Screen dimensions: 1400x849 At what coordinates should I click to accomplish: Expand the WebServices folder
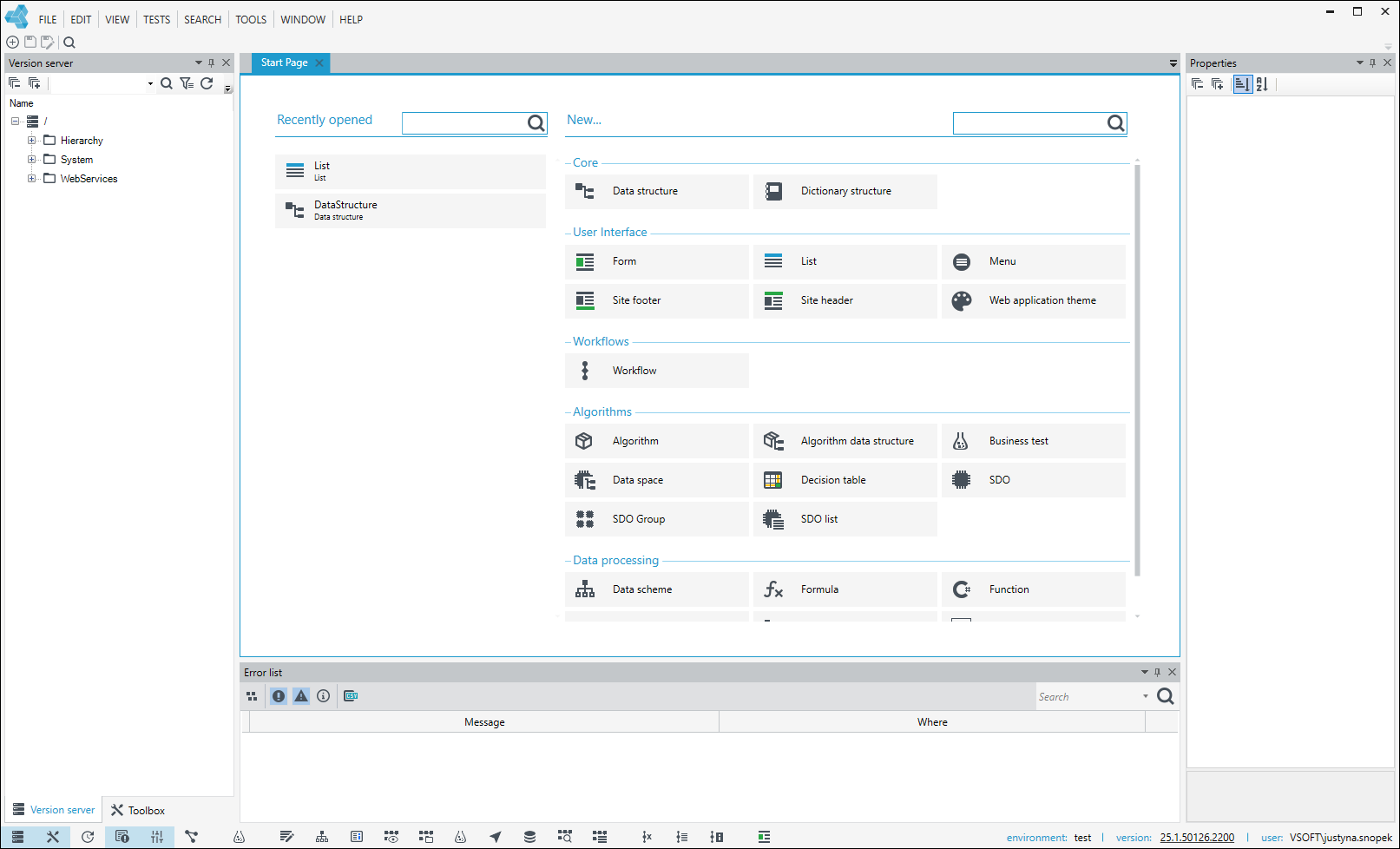(32, 179)
